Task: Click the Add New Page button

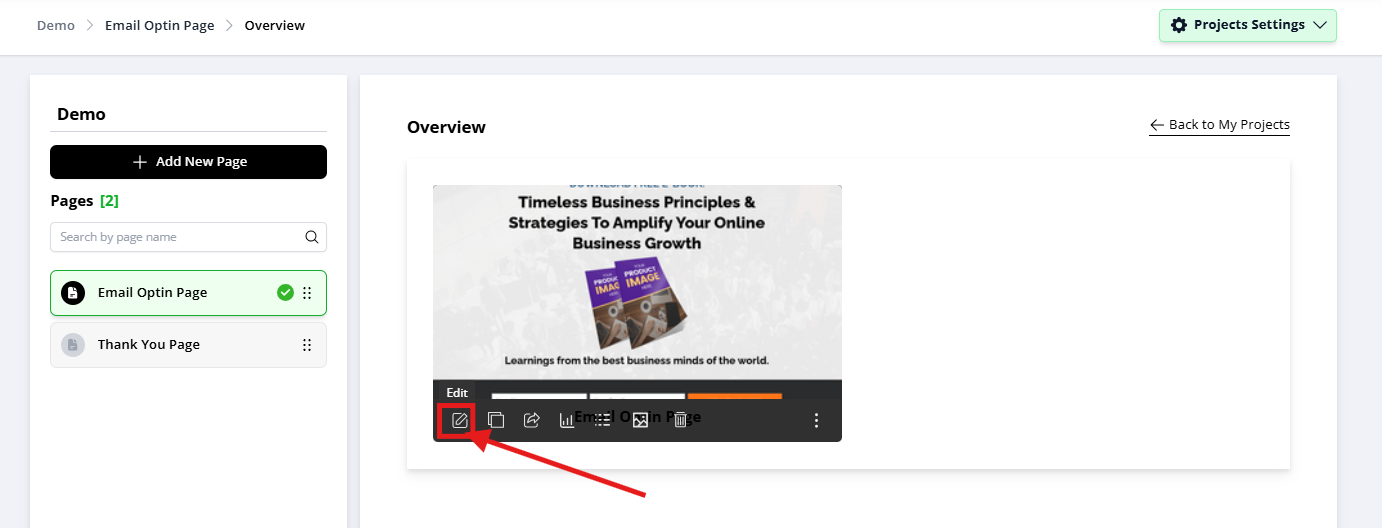Action: (x=188, y=161)
